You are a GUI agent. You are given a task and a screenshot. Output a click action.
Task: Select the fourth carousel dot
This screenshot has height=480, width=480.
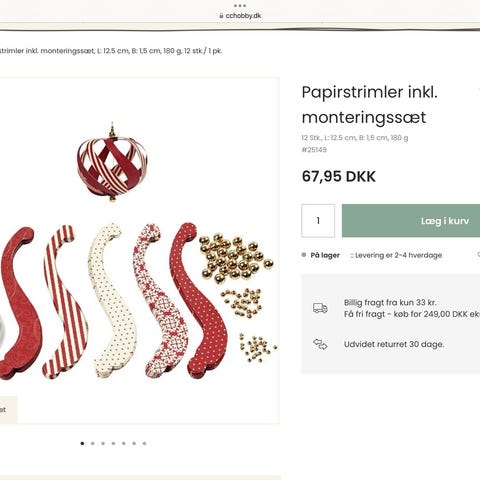(x=113, y=443)
